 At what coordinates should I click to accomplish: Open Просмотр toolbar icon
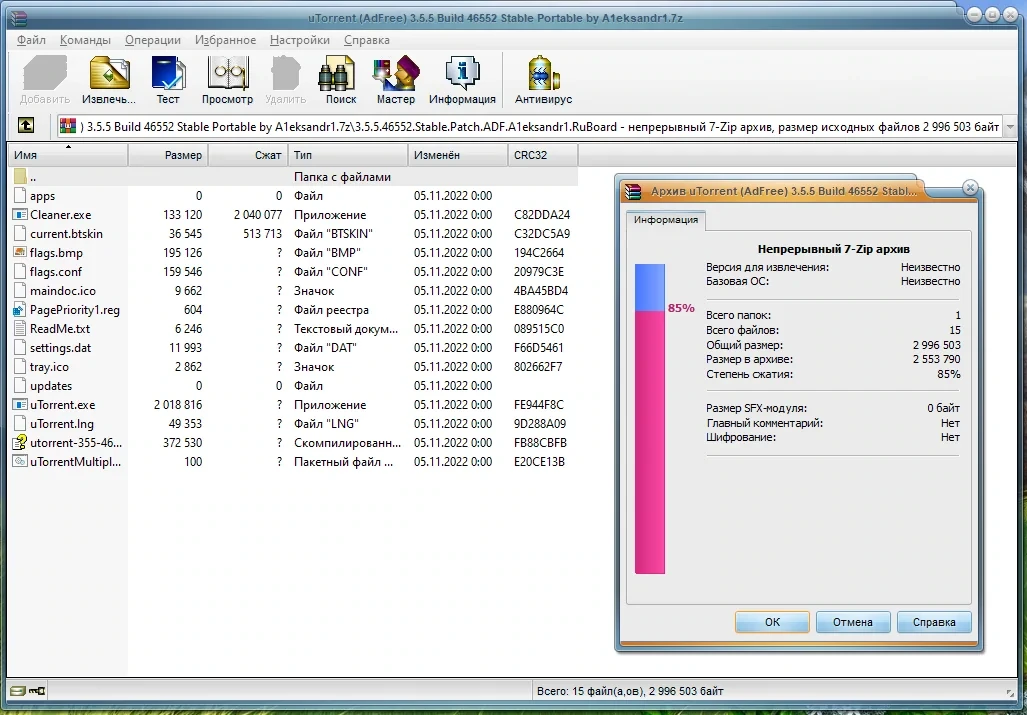[x=227, y=73]
